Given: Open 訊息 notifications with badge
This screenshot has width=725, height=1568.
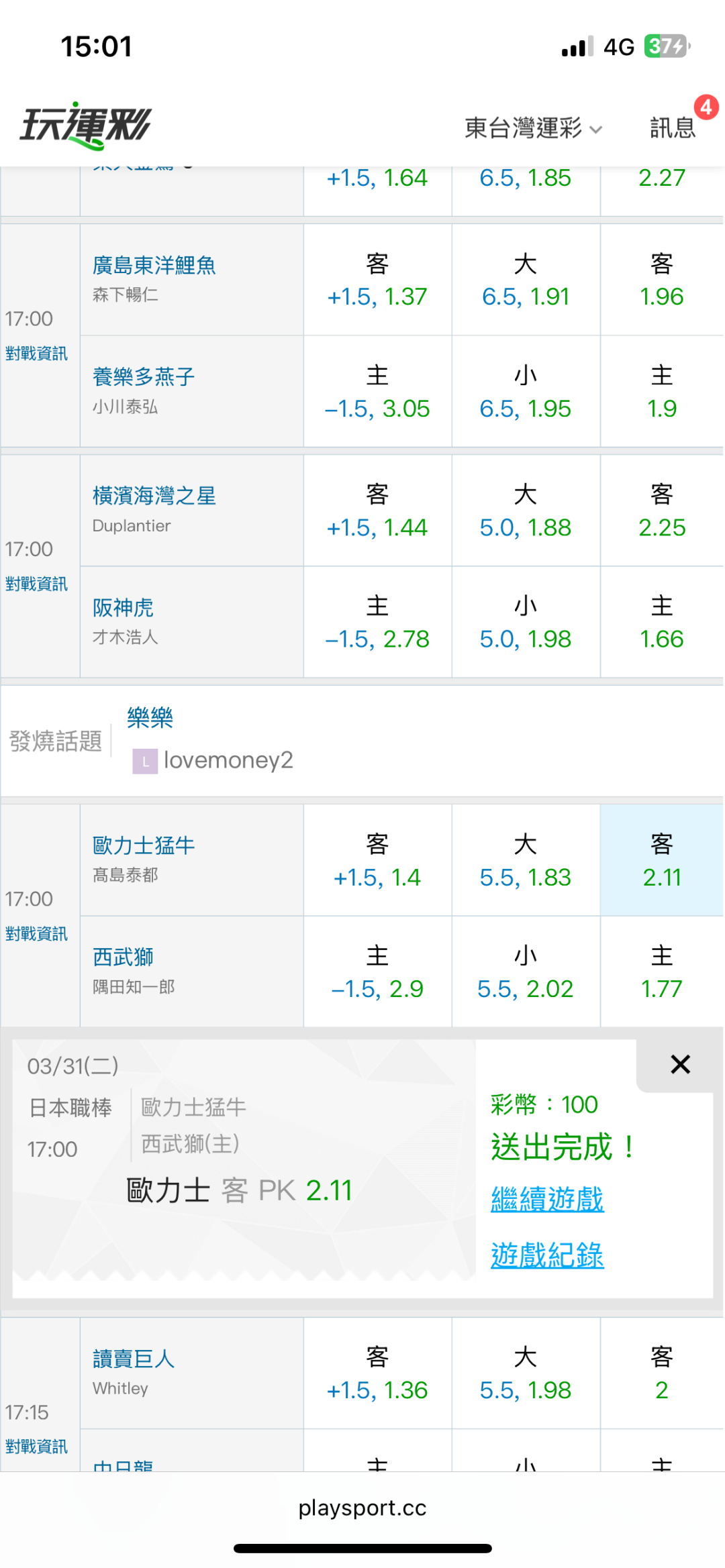Looking at the screenshot, I should [x=673, y=127].
